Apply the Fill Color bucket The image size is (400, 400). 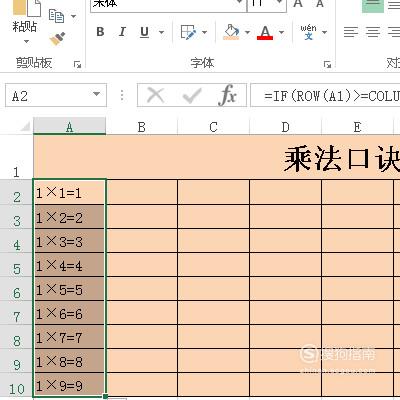231,32
